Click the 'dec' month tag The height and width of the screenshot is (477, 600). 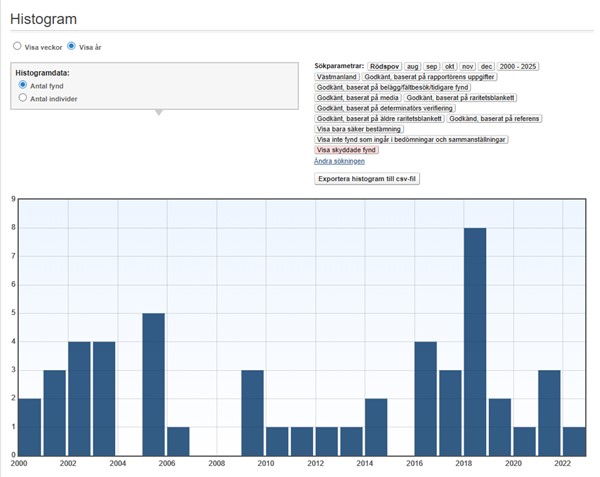[486, 66]
